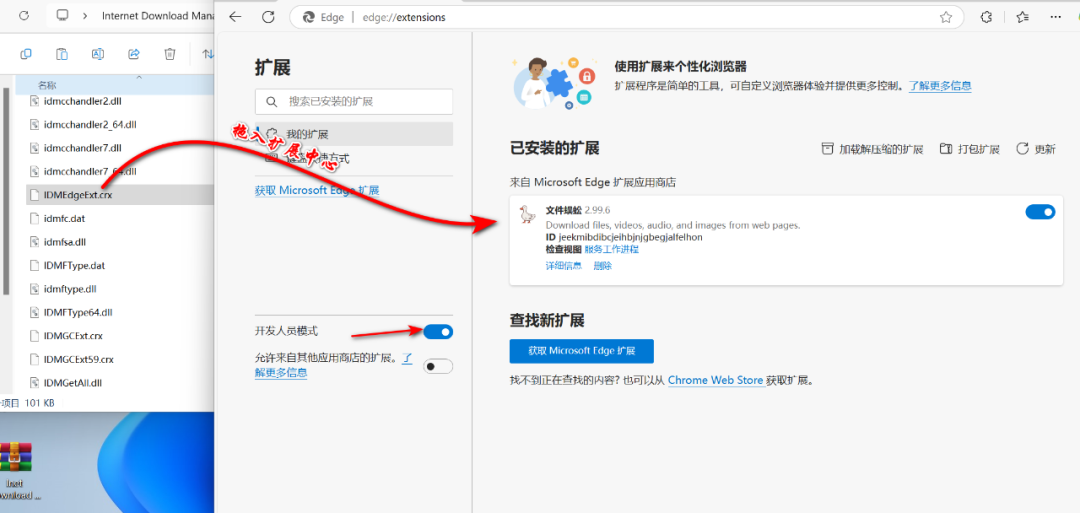Open the Sort icon in File Explorer
This screenshot has height=513, width=1080.
coord(207,54)
